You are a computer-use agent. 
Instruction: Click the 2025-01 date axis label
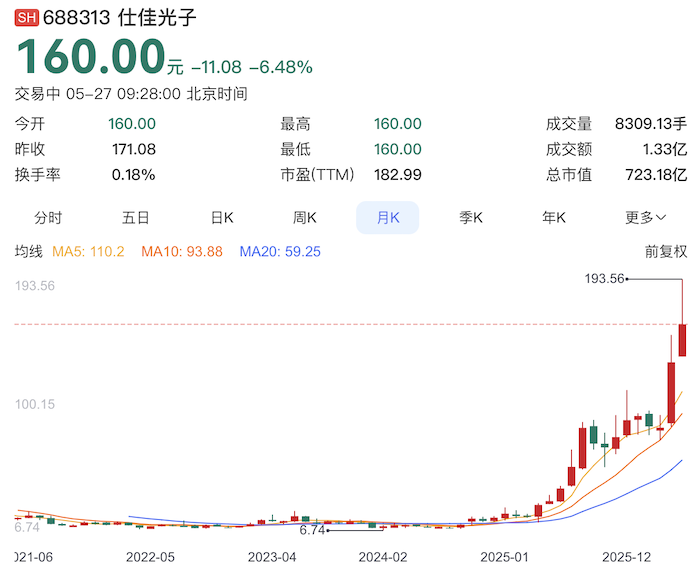(504, 557)
